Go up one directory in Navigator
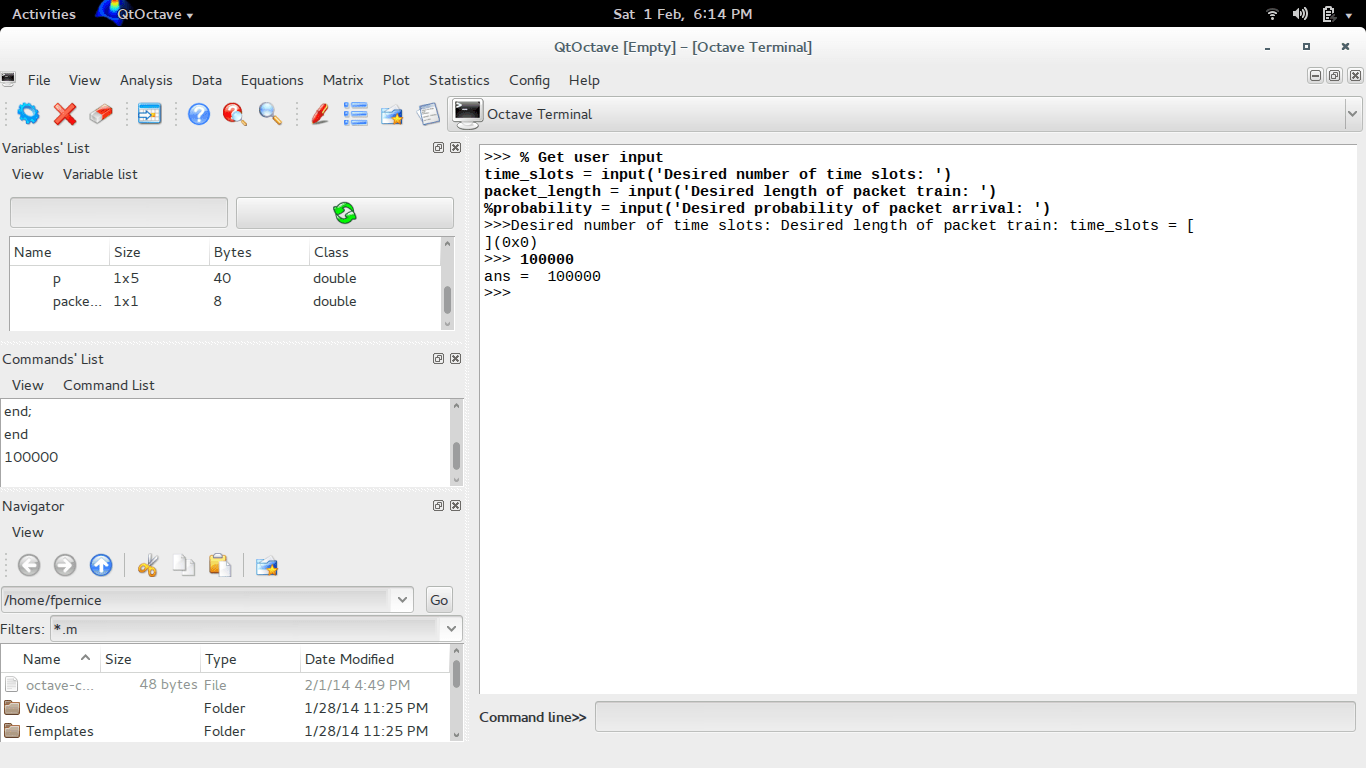 click(x=101, y=565)
